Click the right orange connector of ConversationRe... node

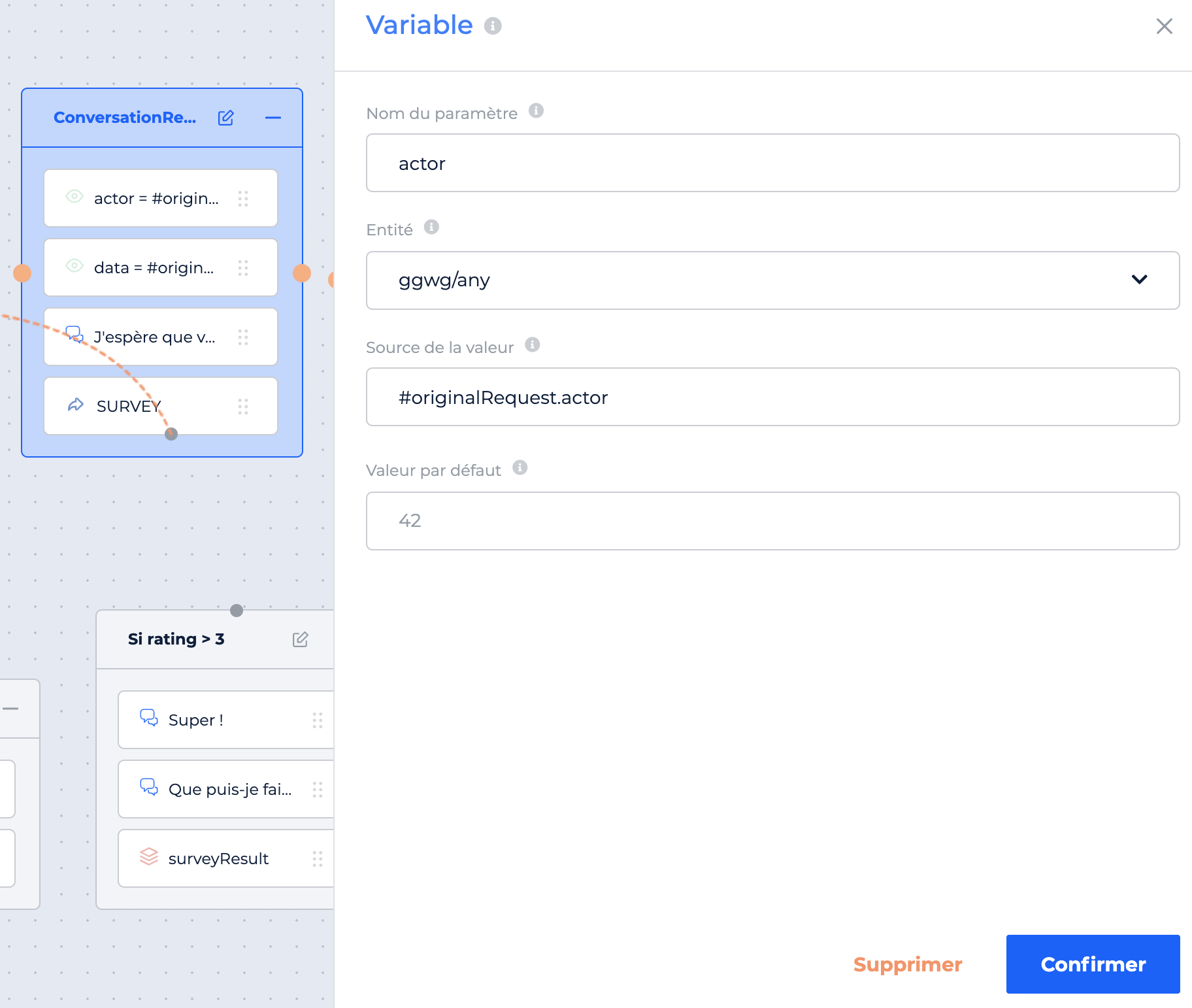tap(302, 273)
